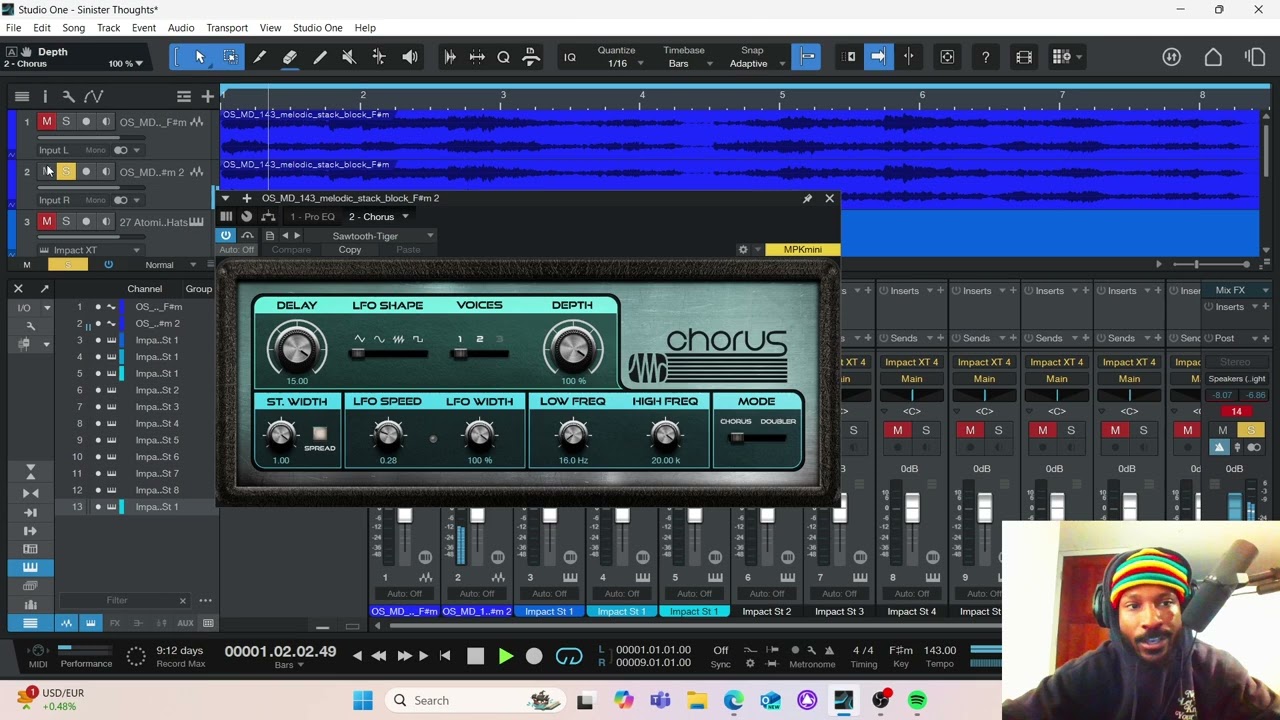Pick the Bend tool
The height and width of the screenshot is (720, 1280).
pyautogui.click(x=379, y=57)
